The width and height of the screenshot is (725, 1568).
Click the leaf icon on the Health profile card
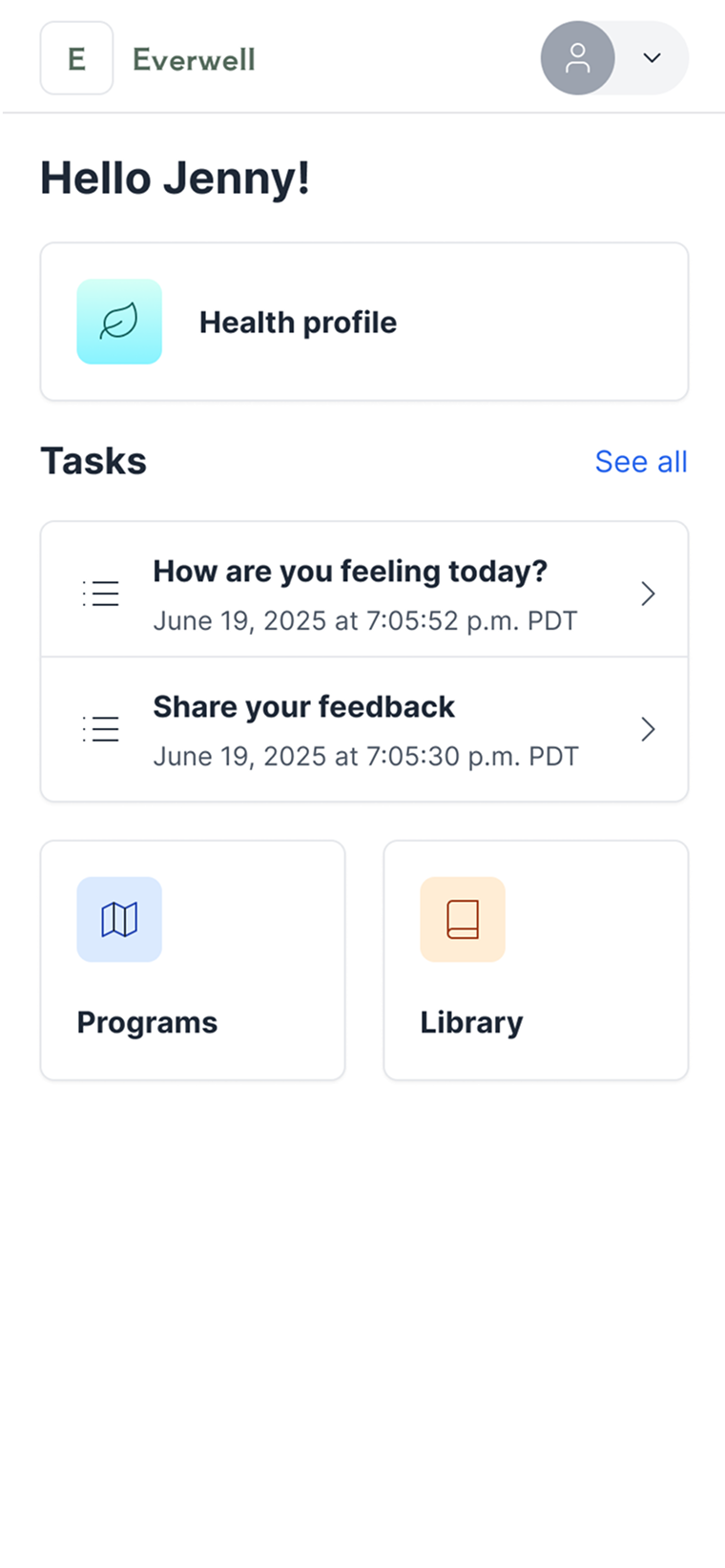pos(119,322)
